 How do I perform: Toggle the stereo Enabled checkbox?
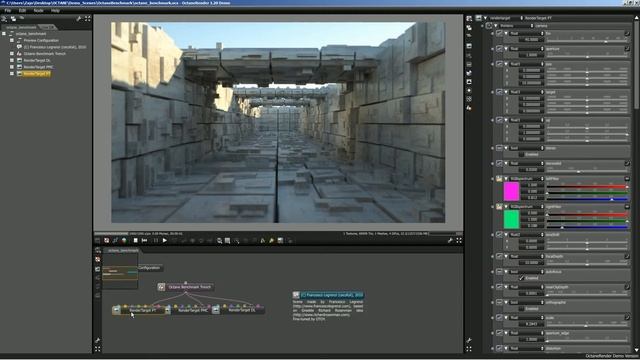tap(521, 155)
